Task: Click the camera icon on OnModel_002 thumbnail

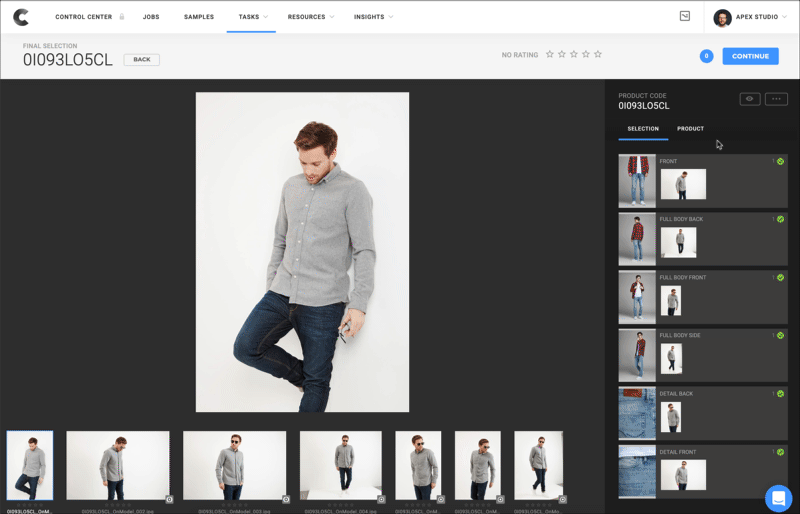Action: tap(169, 498)
